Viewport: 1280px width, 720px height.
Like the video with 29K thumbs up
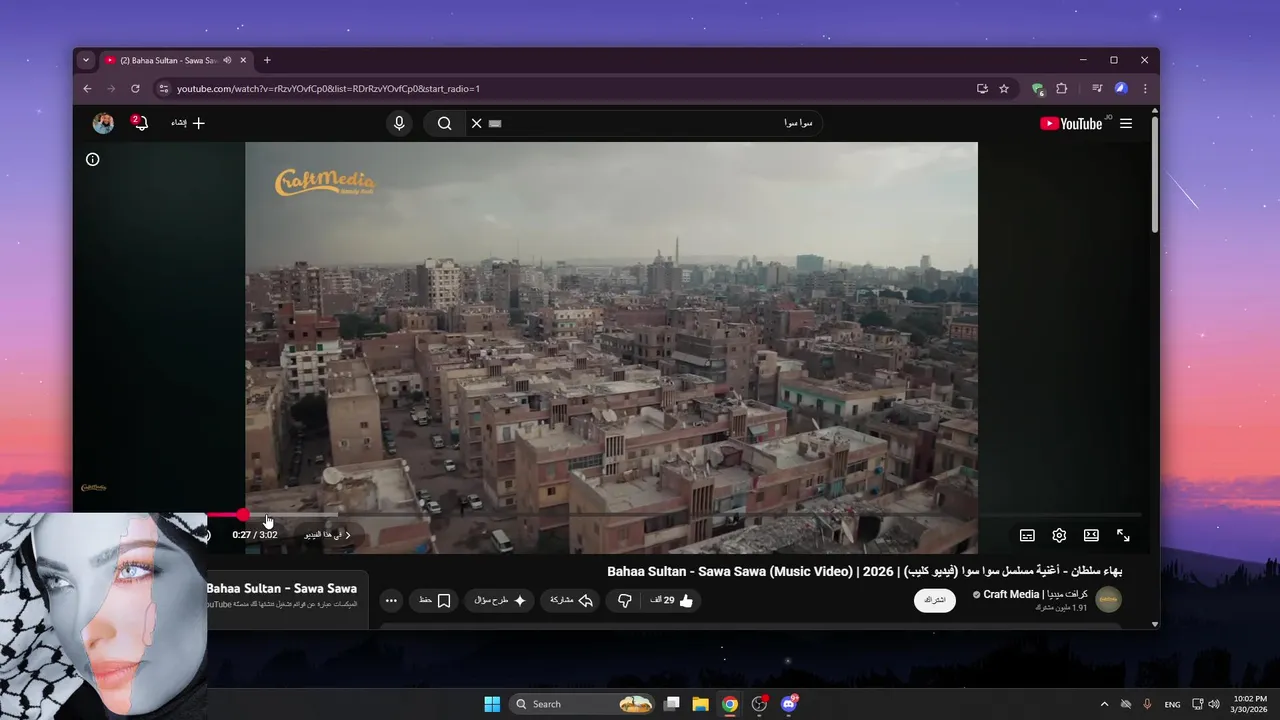[671, 600]
